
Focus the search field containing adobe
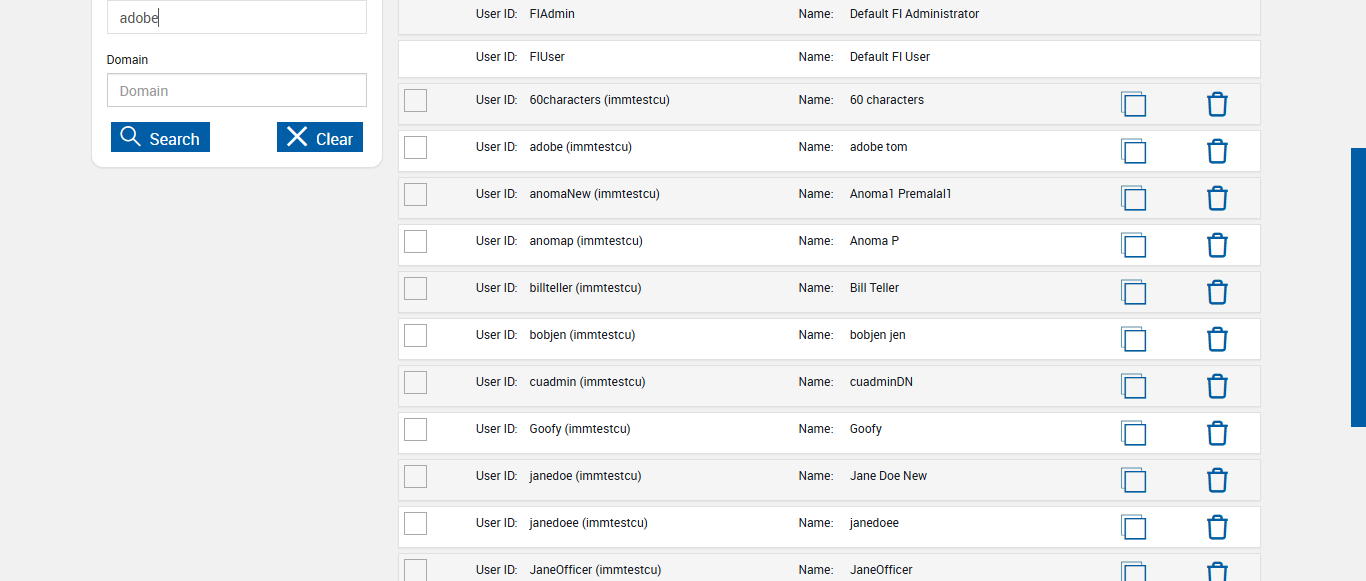pos(237,18)
